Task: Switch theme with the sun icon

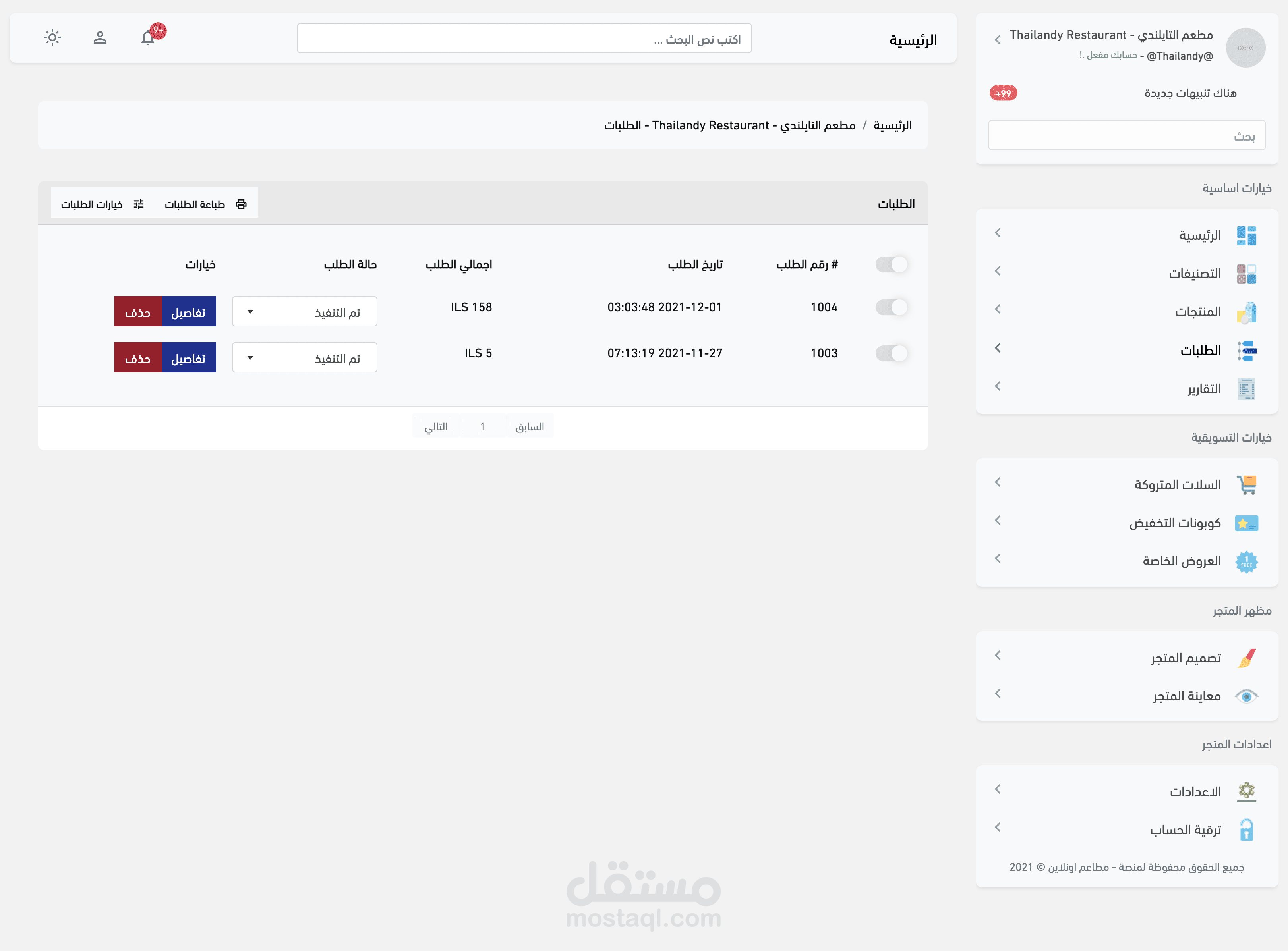Action: 52,38
